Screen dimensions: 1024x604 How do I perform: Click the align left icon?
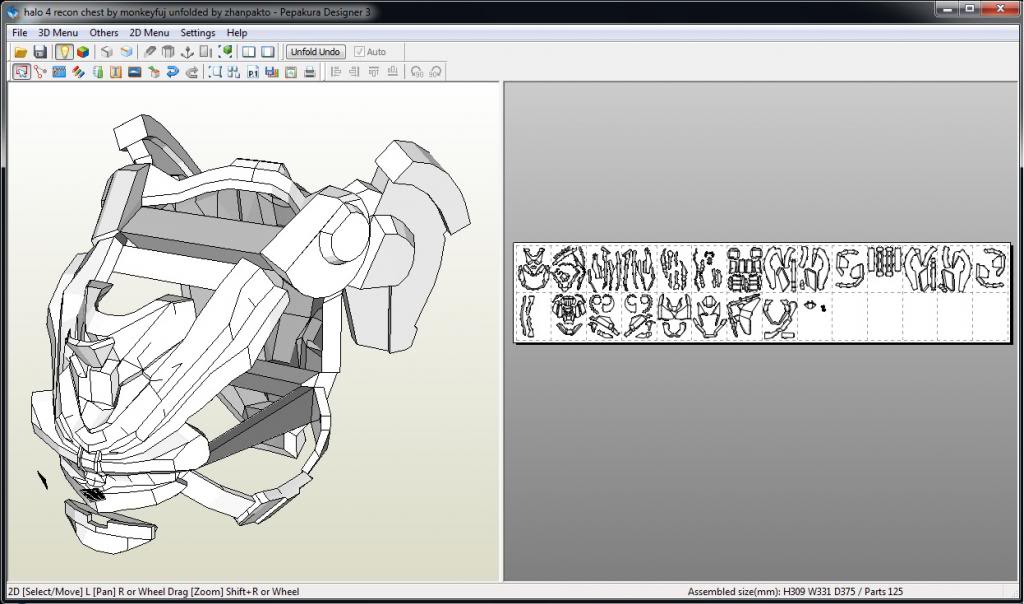[336, 72]
